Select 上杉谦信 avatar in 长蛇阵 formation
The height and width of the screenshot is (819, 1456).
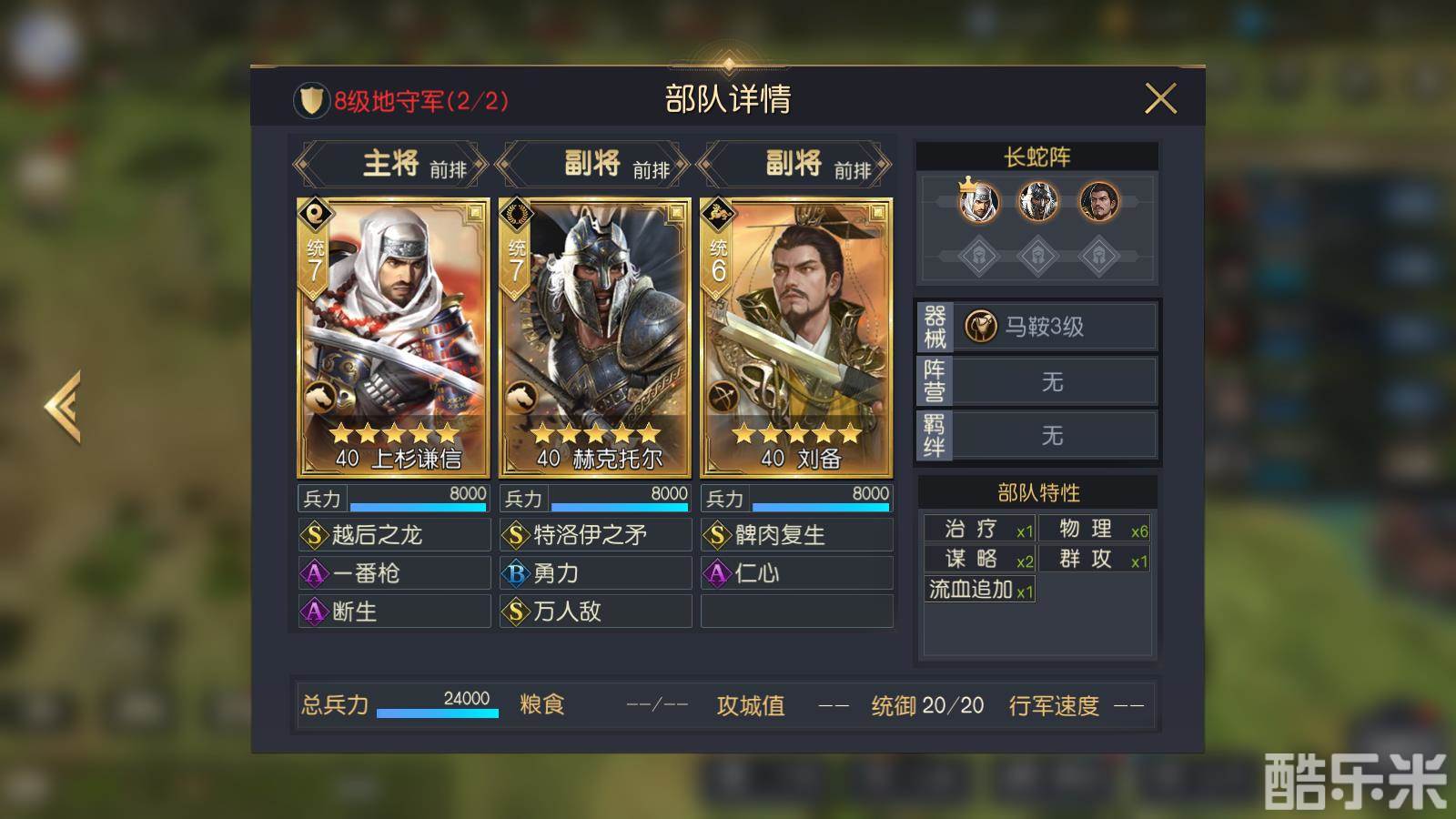[x=977, y=201]
